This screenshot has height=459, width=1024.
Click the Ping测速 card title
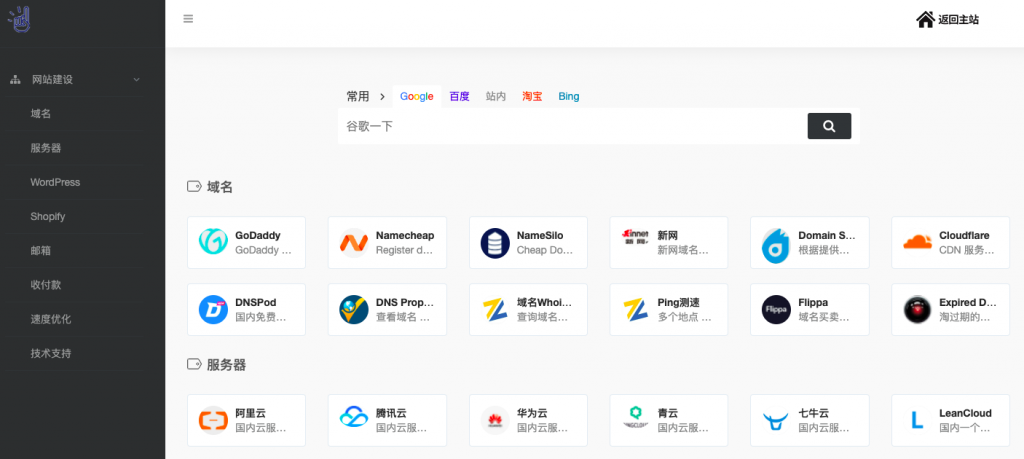[679, 303]
